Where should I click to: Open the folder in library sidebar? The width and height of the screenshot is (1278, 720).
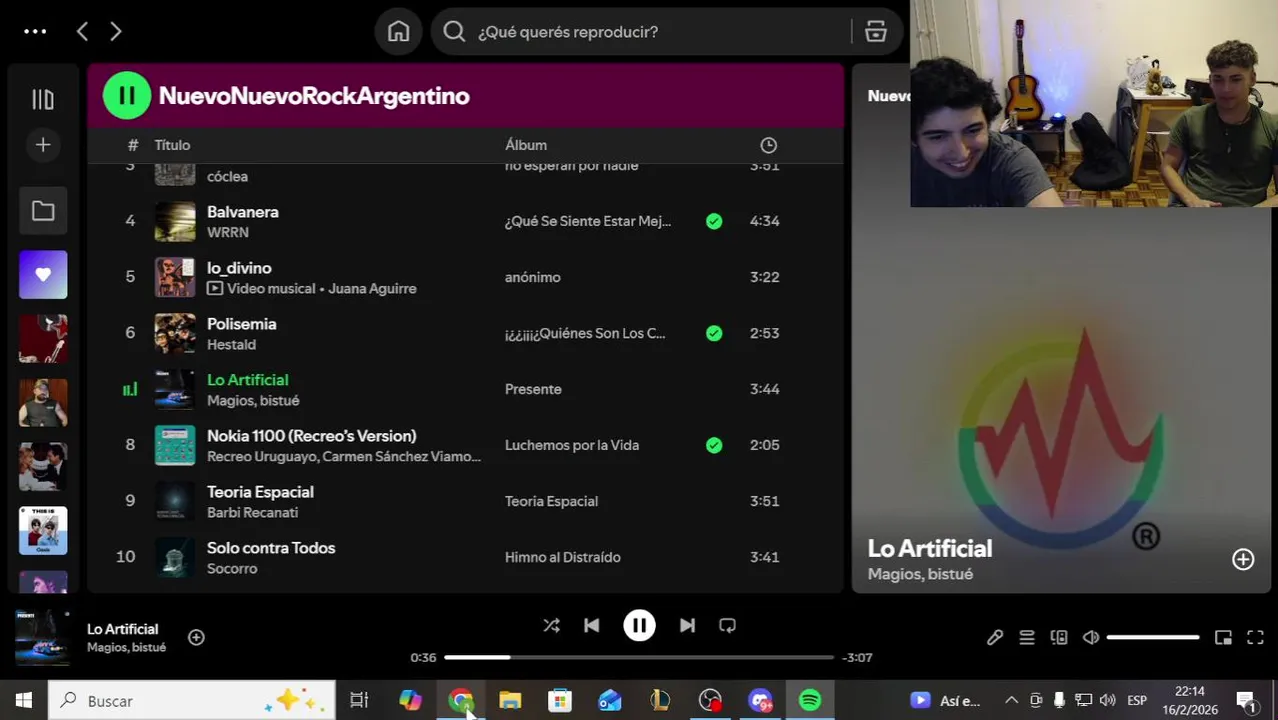43,211
